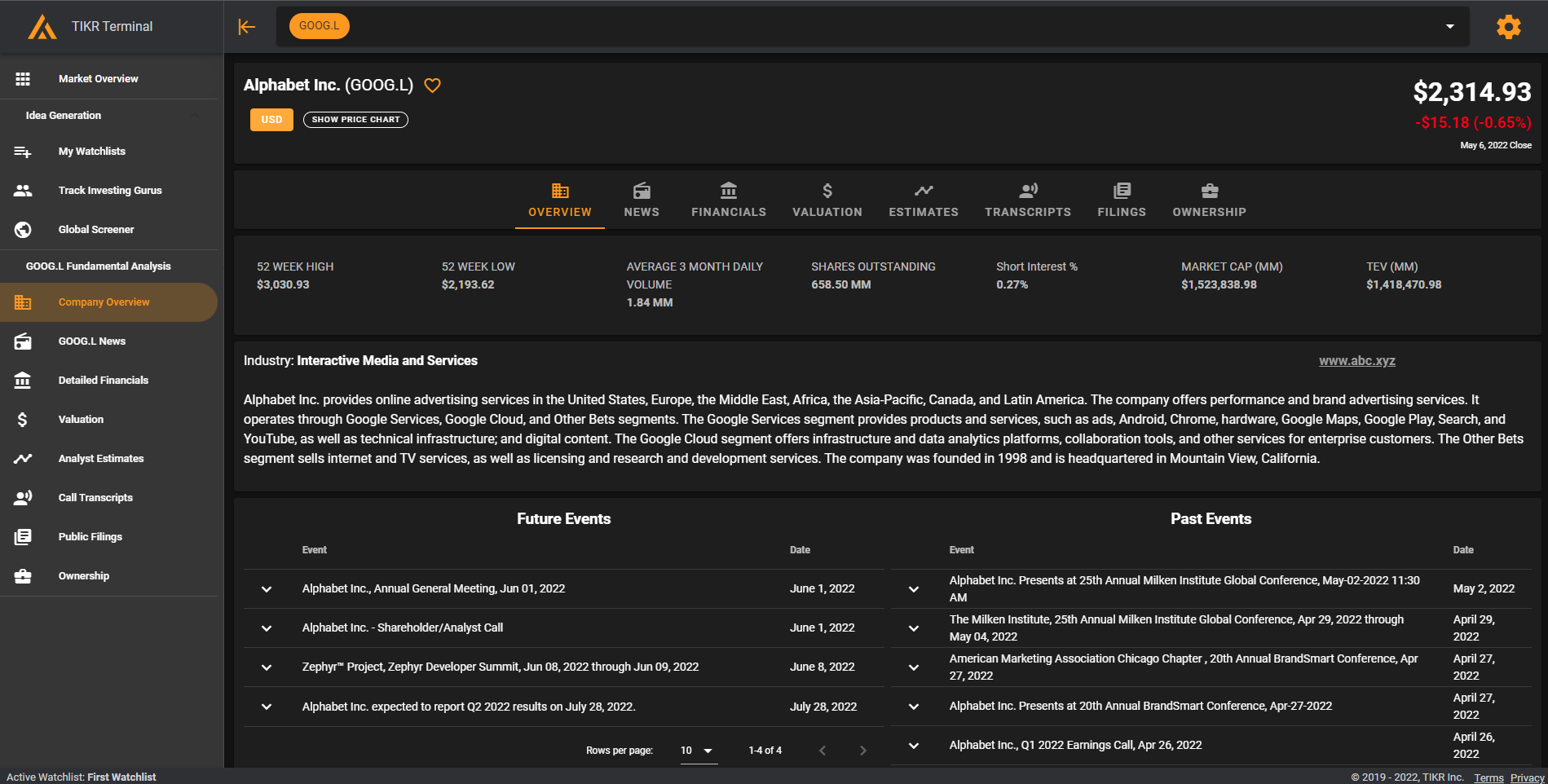Click the Analyst Estimates trend icon in sidebar
The width and height of the screenshot is (1548, 784).
click(x=23, y=459)
